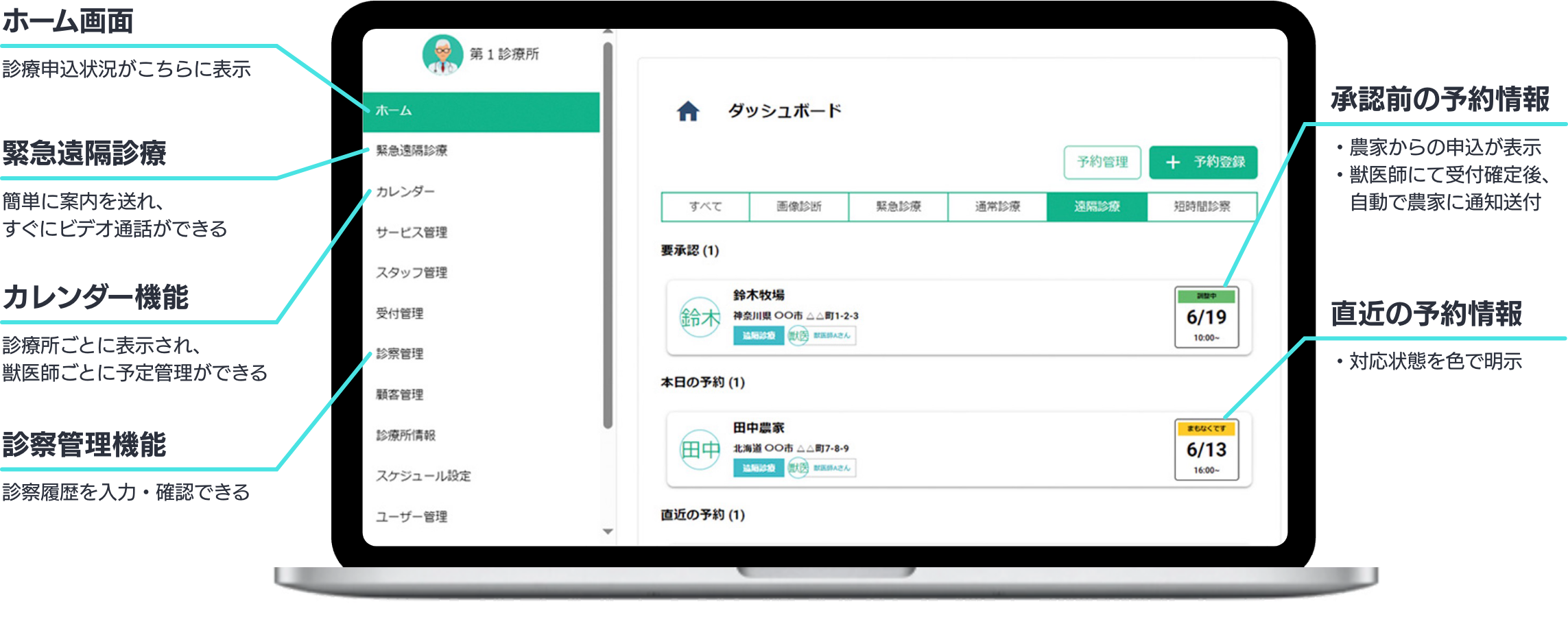Select 診察管理 in the side menu
The image size is (1568, 624).
click(x=399, y=354)
